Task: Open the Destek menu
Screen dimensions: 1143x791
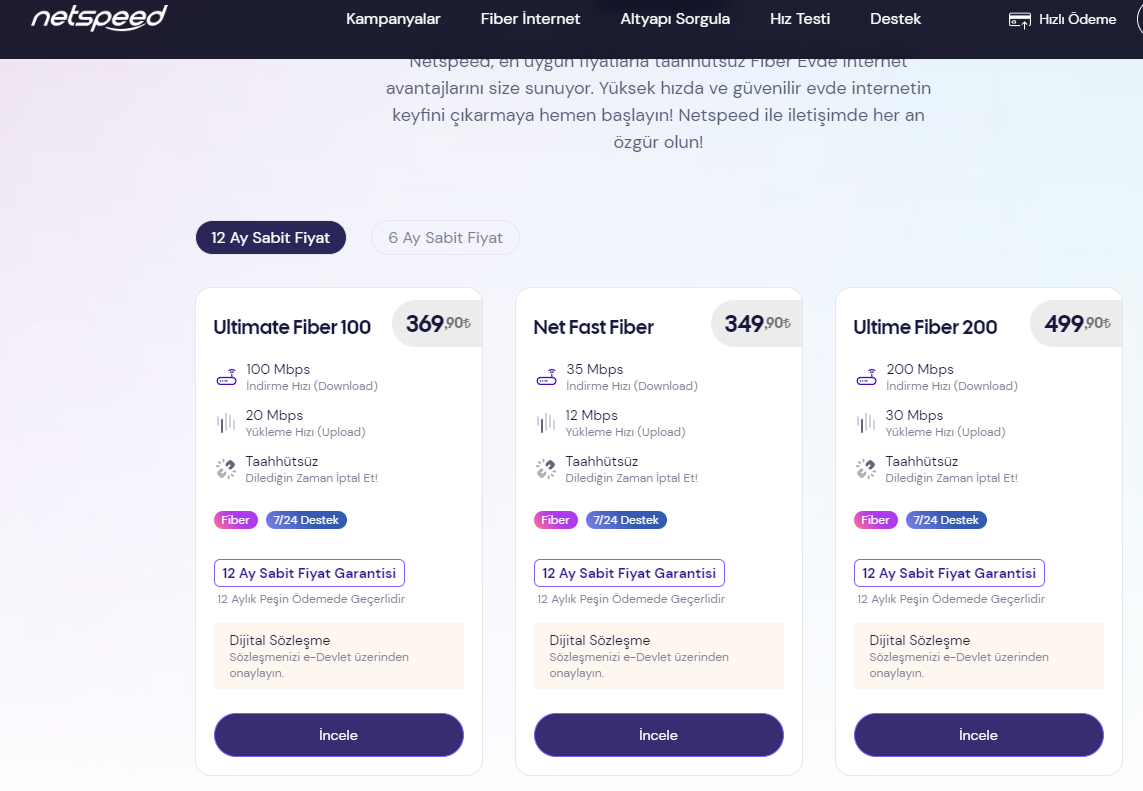Action: [x=895, y=19]
